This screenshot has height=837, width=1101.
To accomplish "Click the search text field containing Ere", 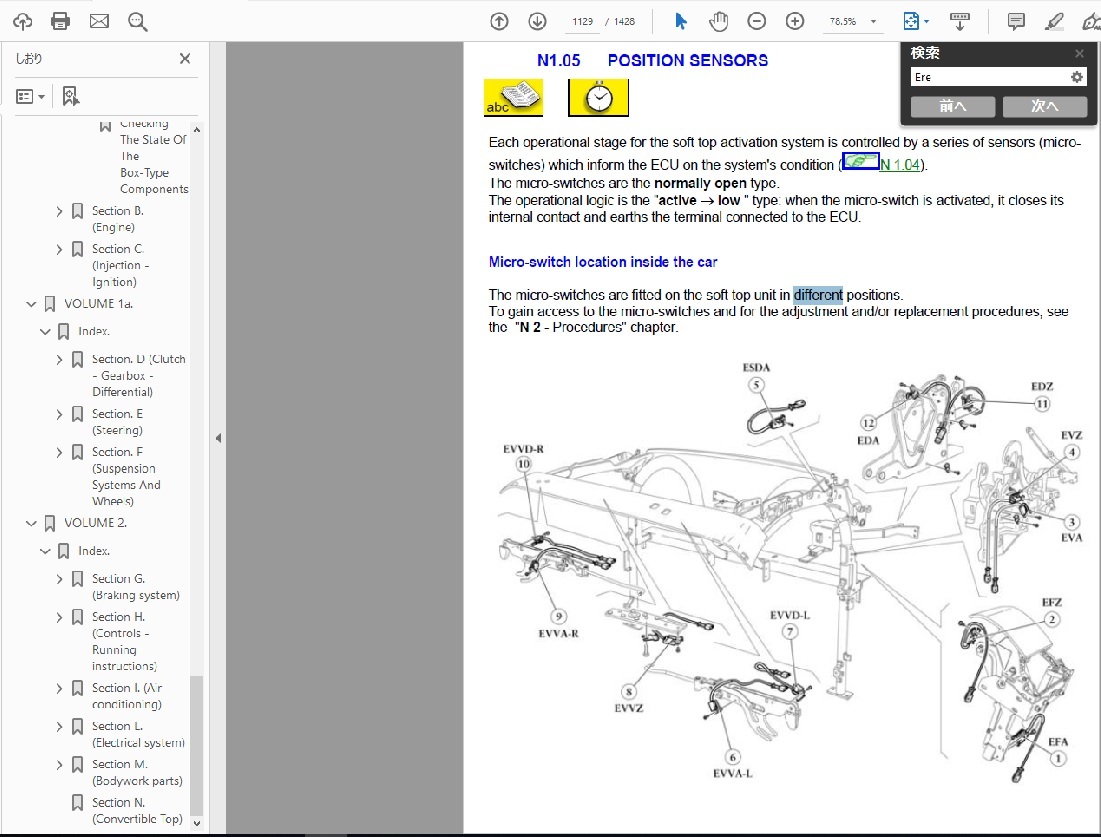I will click(990, 77).
